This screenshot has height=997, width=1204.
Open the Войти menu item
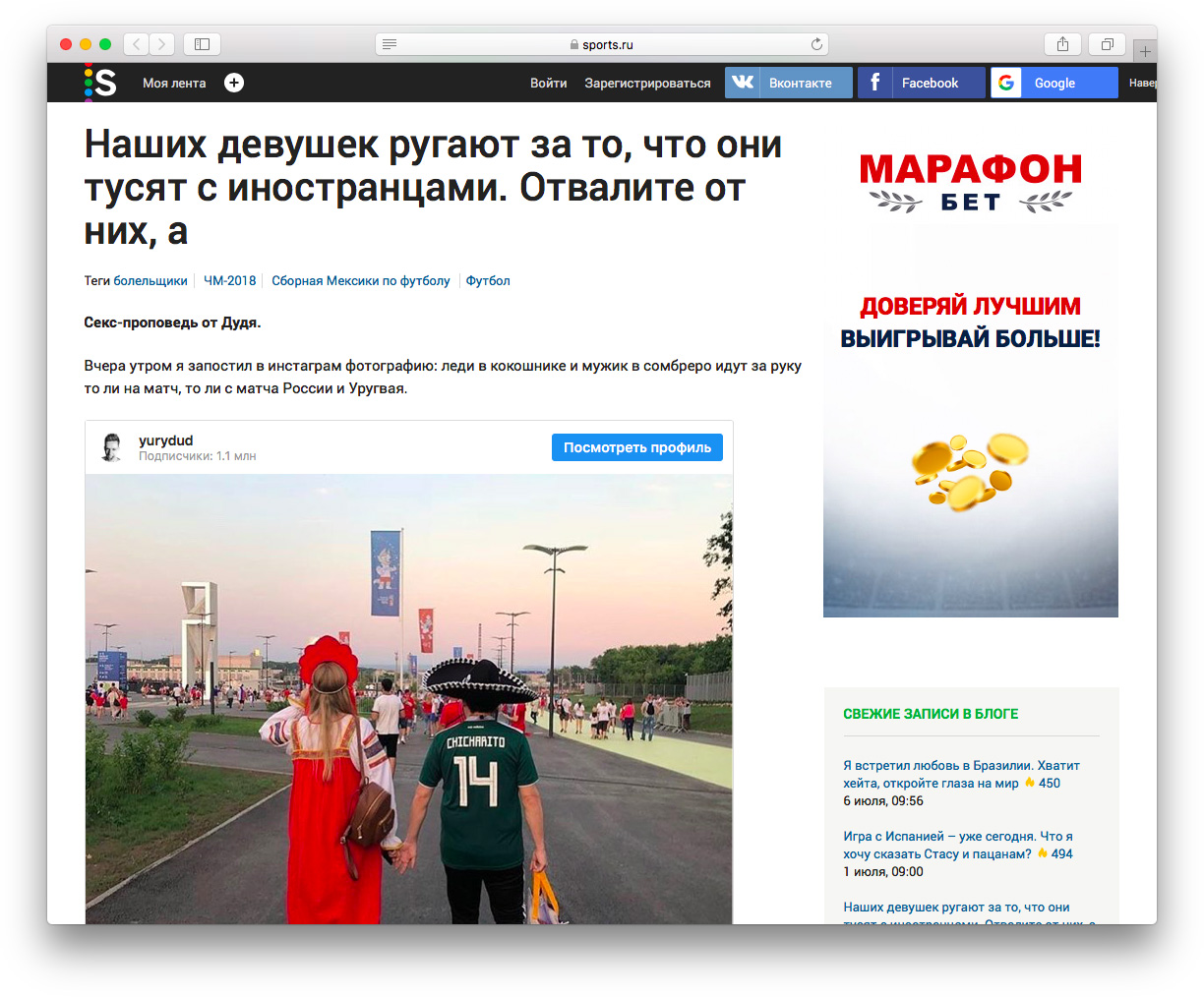548,83
